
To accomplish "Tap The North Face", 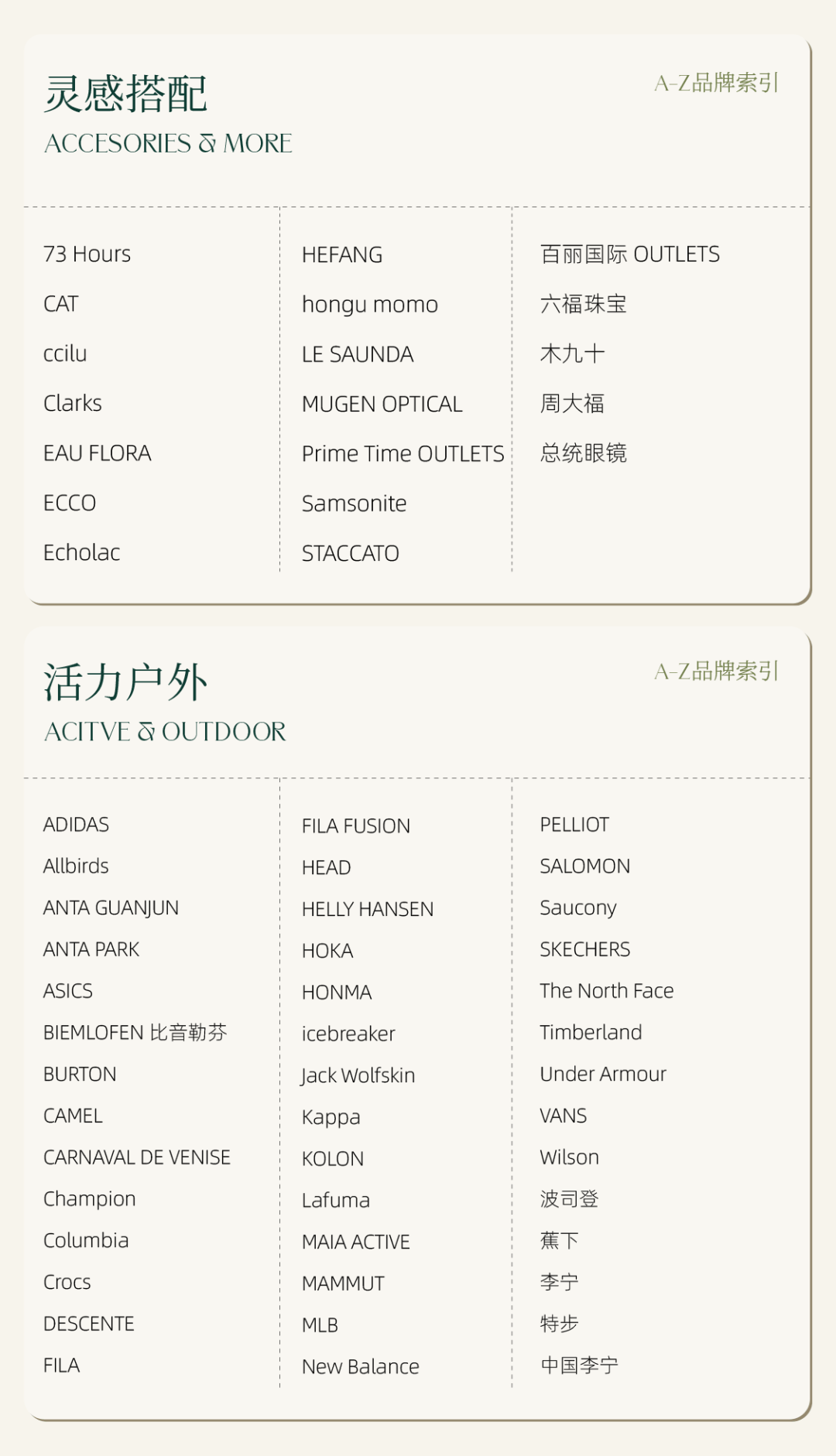I will pos(606,991).
